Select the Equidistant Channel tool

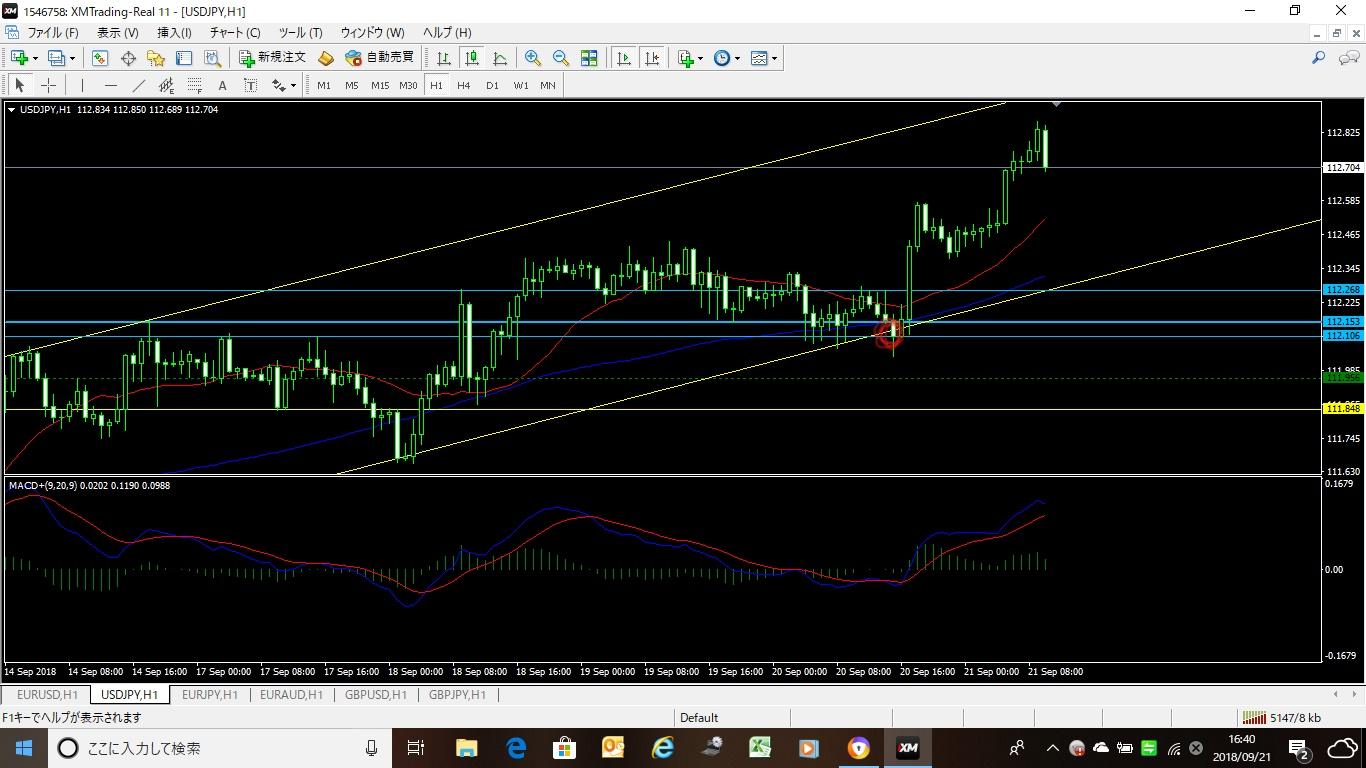pos(166,85)
